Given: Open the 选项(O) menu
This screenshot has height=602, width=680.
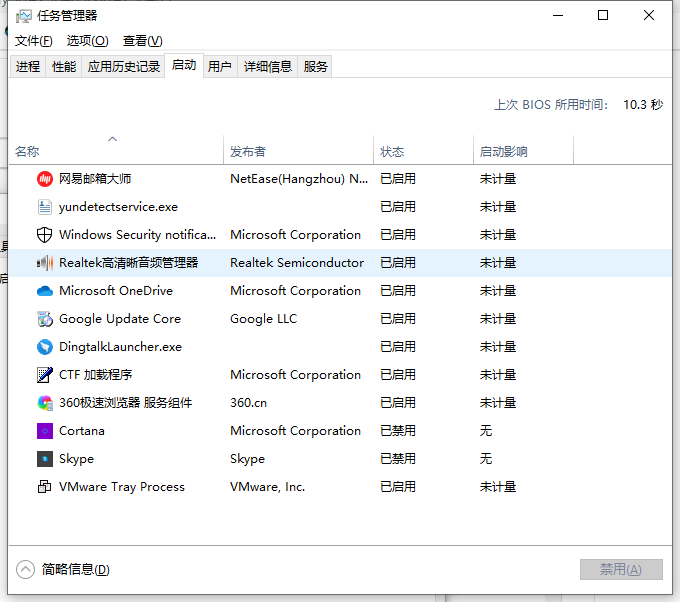Looking at the screenshot, I should pos(87,41).
